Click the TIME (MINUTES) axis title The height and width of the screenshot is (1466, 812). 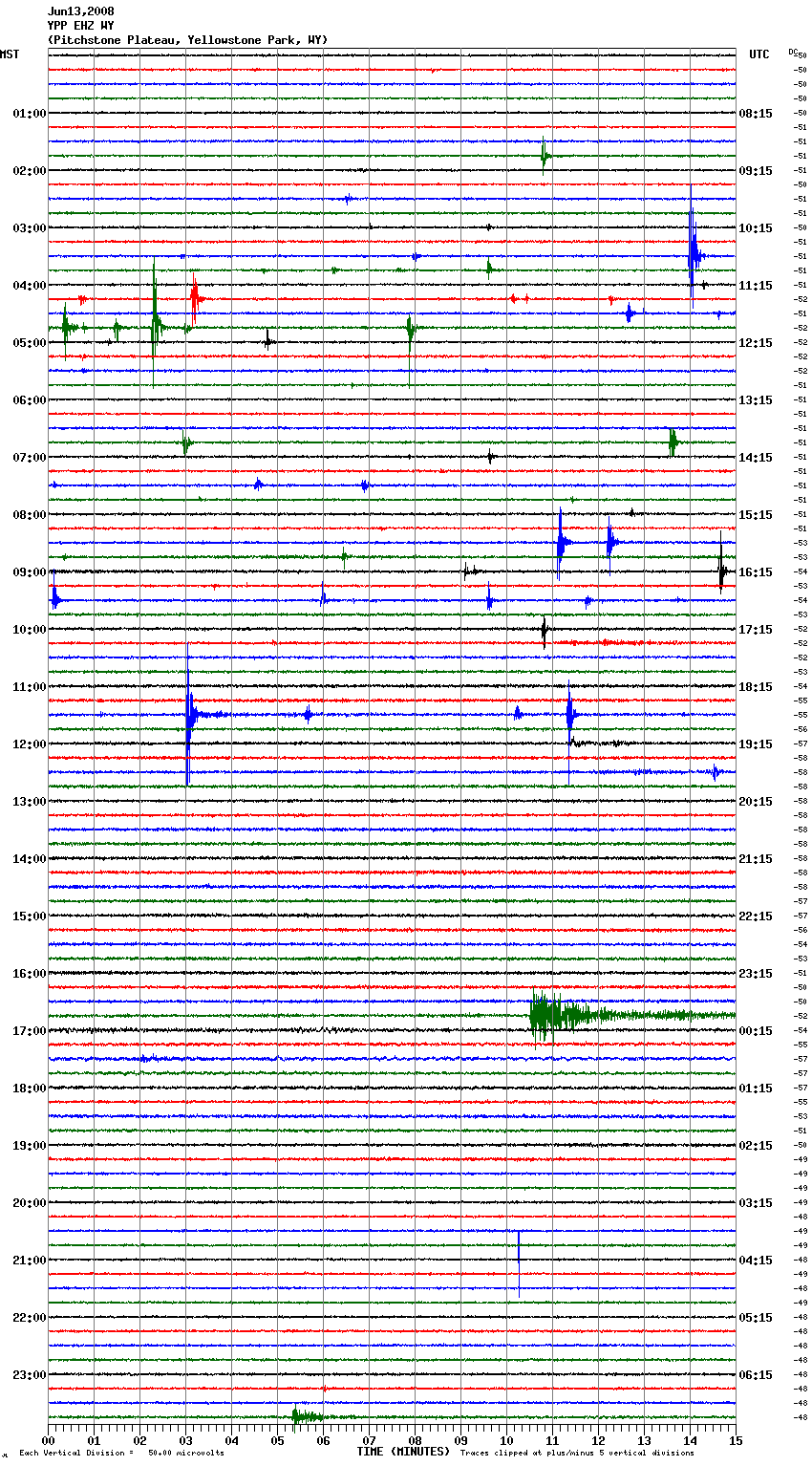[x=403, y=1452]
